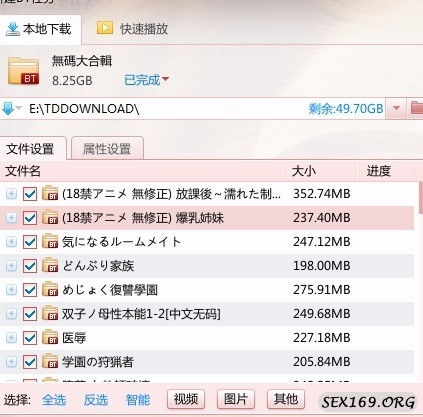Toggle the checkbox for 気になるルームメイト
This screenshot has width=423, height=417.
pos(30,242)
